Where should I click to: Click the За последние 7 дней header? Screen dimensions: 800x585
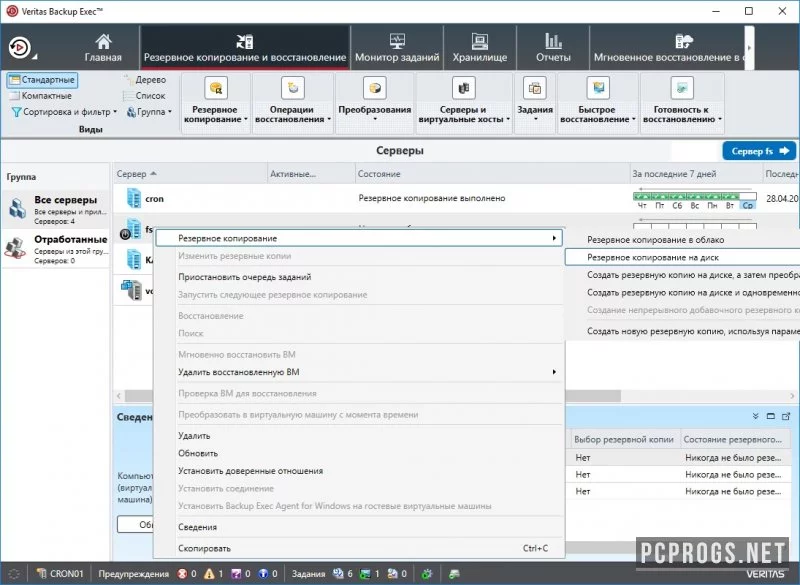point(695,174)
